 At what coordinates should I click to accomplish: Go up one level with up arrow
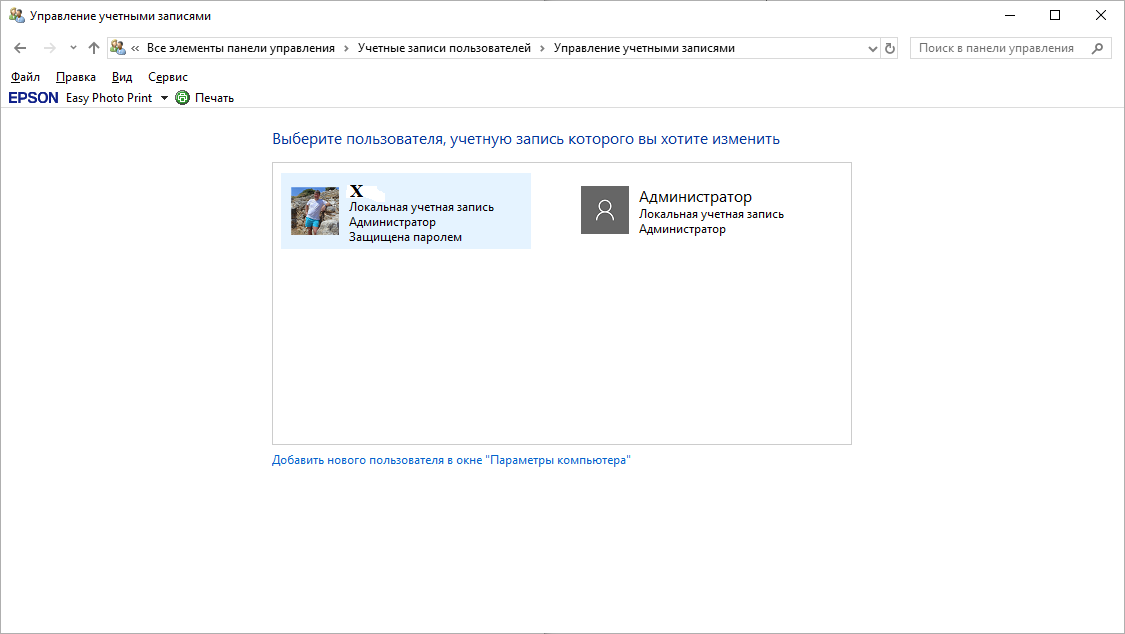pyautogui.click(x=94, y=48)
